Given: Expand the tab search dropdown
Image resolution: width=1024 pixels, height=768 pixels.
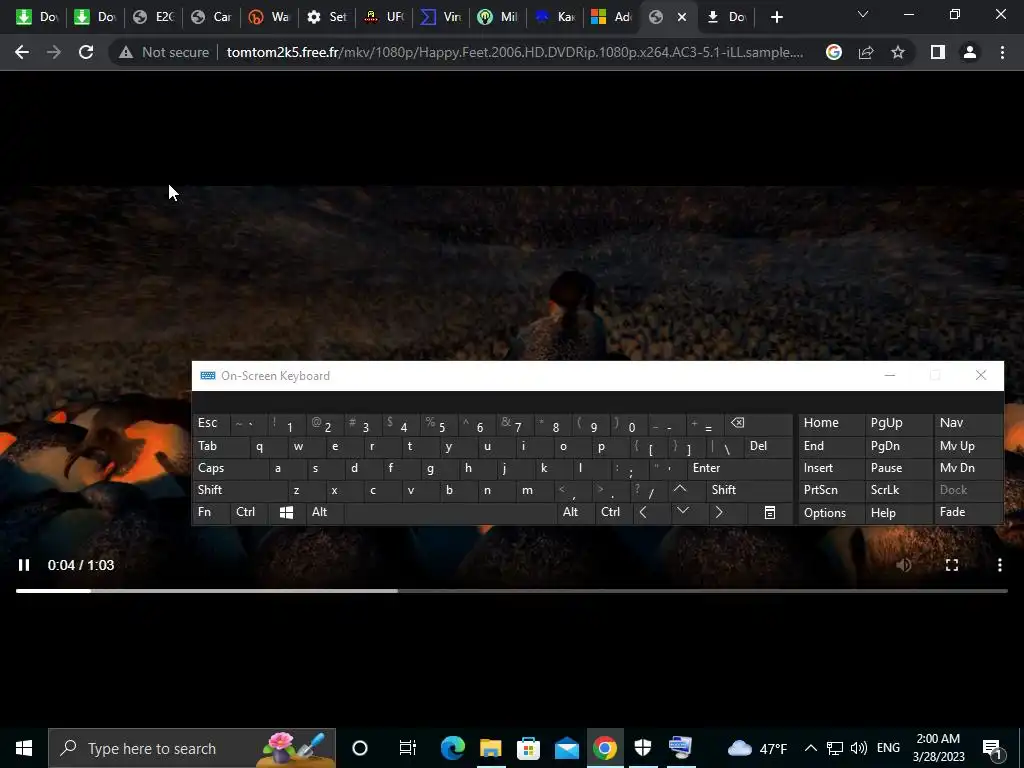Looking at the screenshot, I should click(x=863, y=14).
